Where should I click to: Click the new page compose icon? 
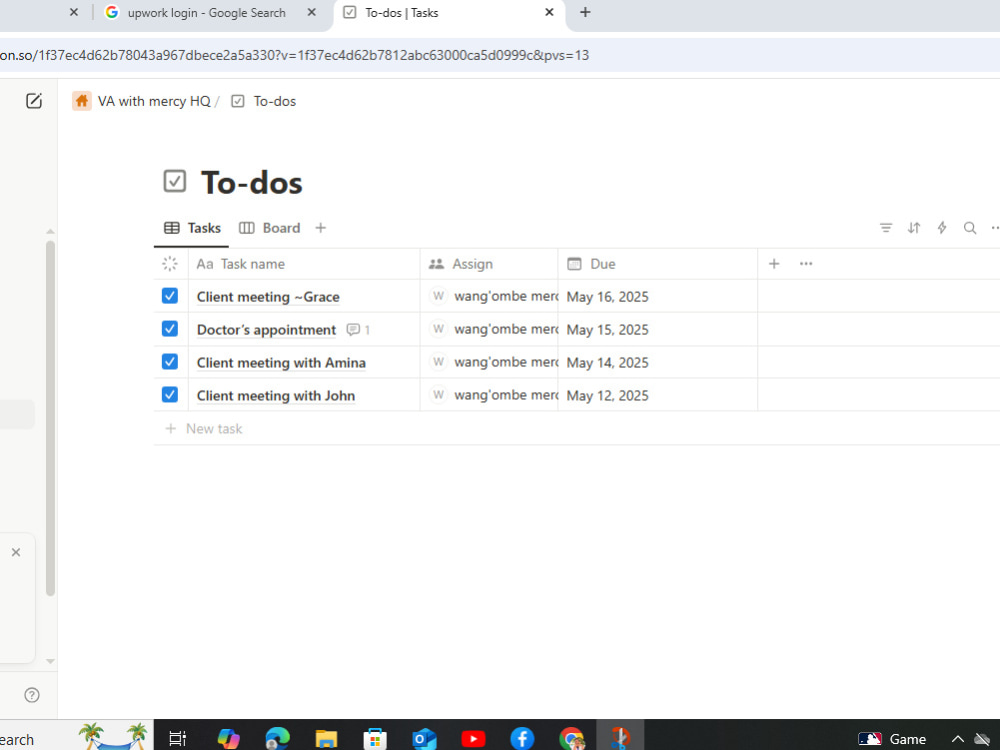(x=34, y=101)
